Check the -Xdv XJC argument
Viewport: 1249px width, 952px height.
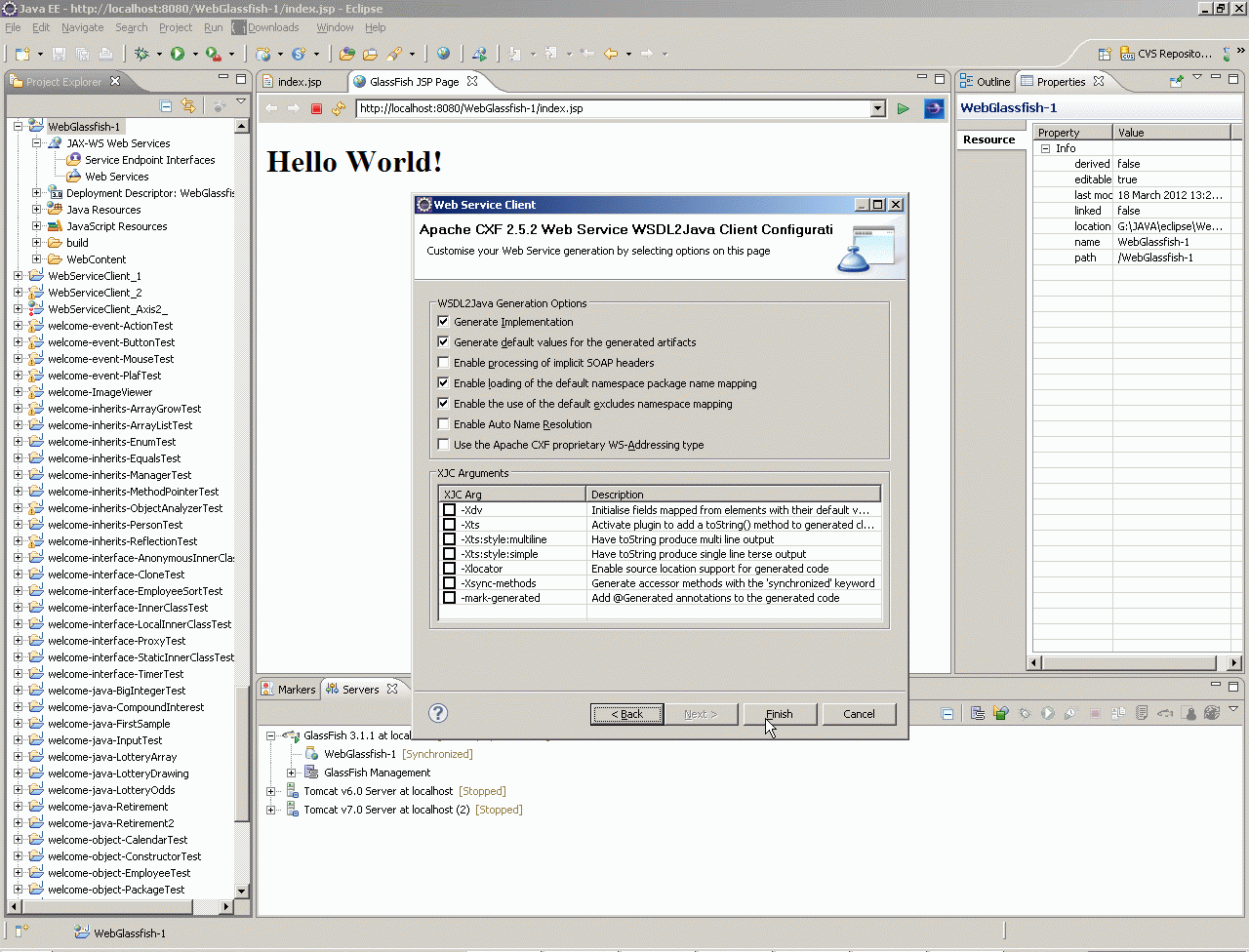[450, 510]
